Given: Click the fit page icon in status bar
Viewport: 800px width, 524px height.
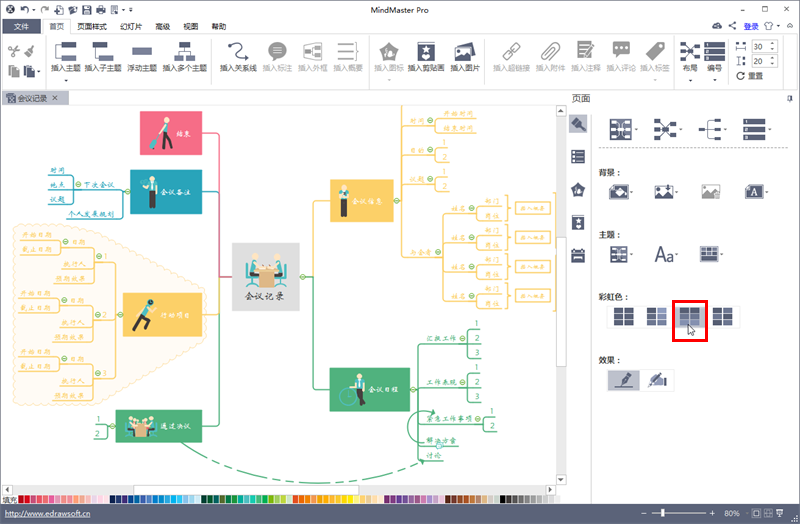Looking at the screenshot, I should [756, 513].
